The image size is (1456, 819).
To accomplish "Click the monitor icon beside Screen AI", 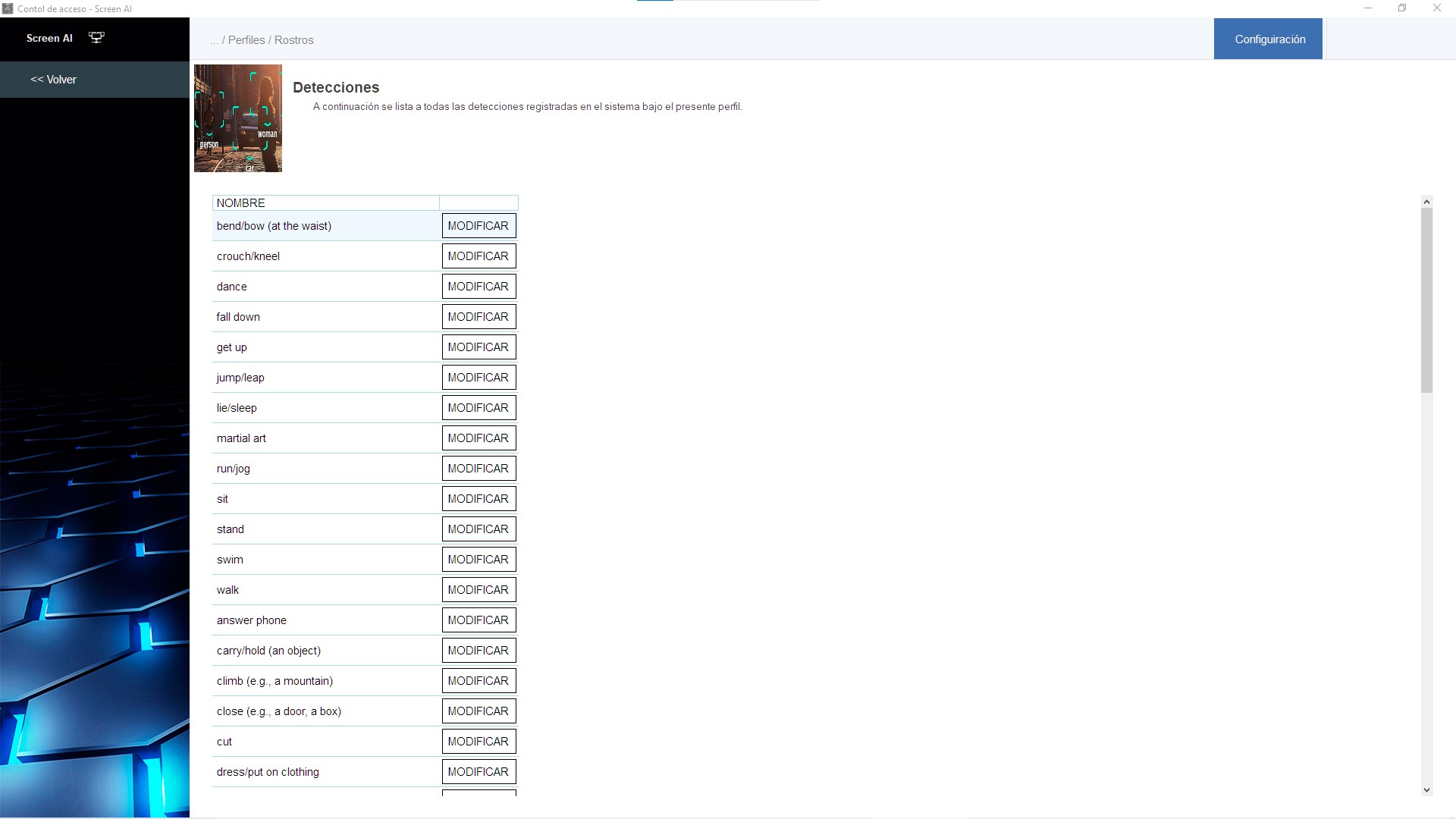I will coord(96,38).
